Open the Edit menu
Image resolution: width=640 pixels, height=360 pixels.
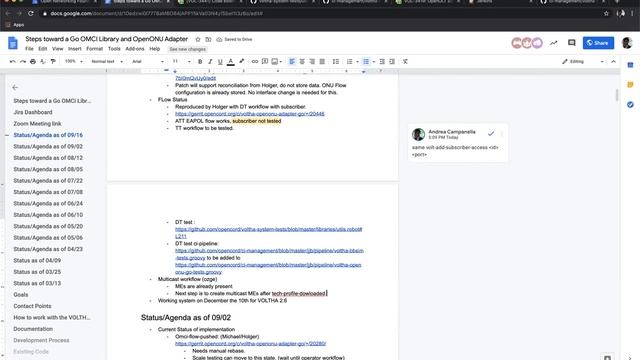pyautogui.click(x=42, y=49)
